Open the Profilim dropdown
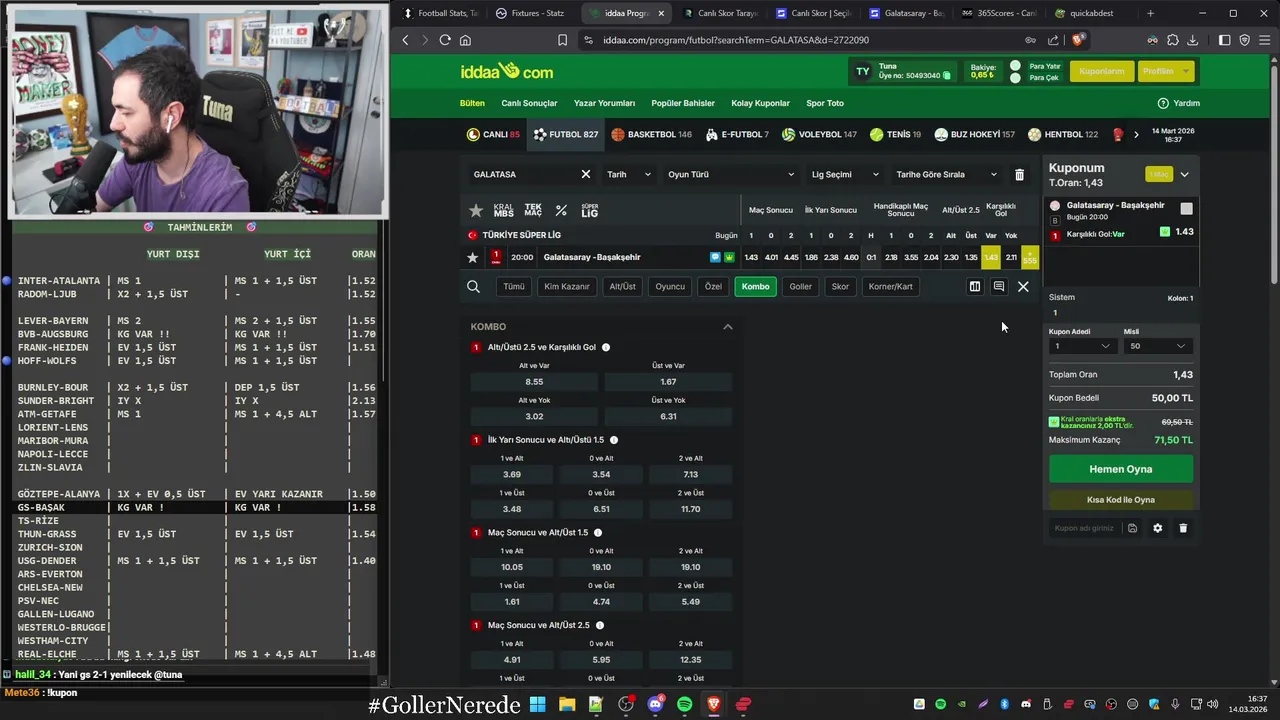The height and width of the screenshot is (720, 1280). [1166, 71]
